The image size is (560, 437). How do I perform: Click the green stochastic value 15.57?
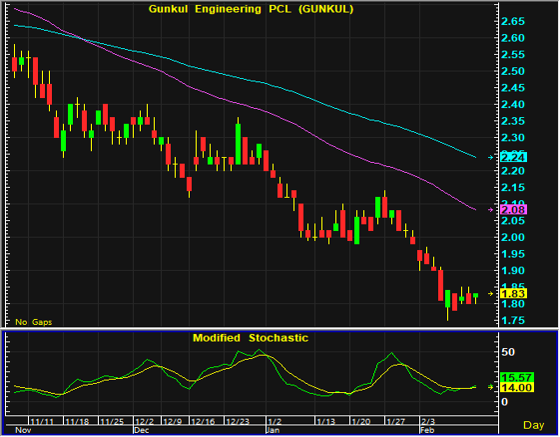[x=517, y=377]
